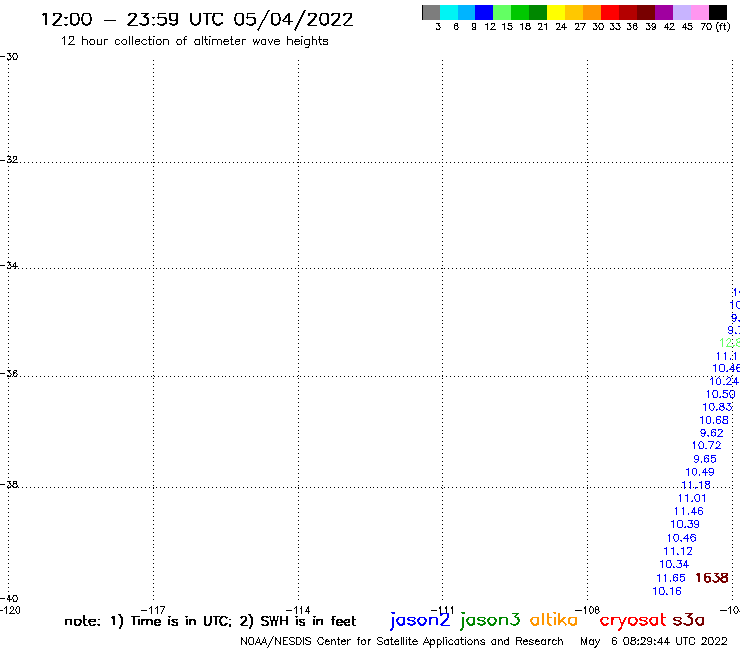740x650 pixels.
Task: Click the light green swatch in the color bar
Action: (502, 12)
